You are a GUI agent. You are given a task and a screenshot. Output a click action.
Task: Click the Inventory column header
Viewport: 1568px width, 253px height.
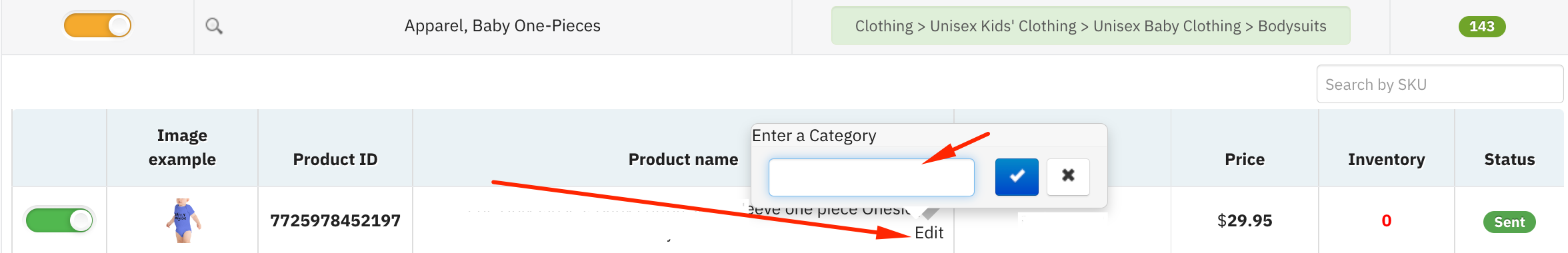coord(1387,159)
